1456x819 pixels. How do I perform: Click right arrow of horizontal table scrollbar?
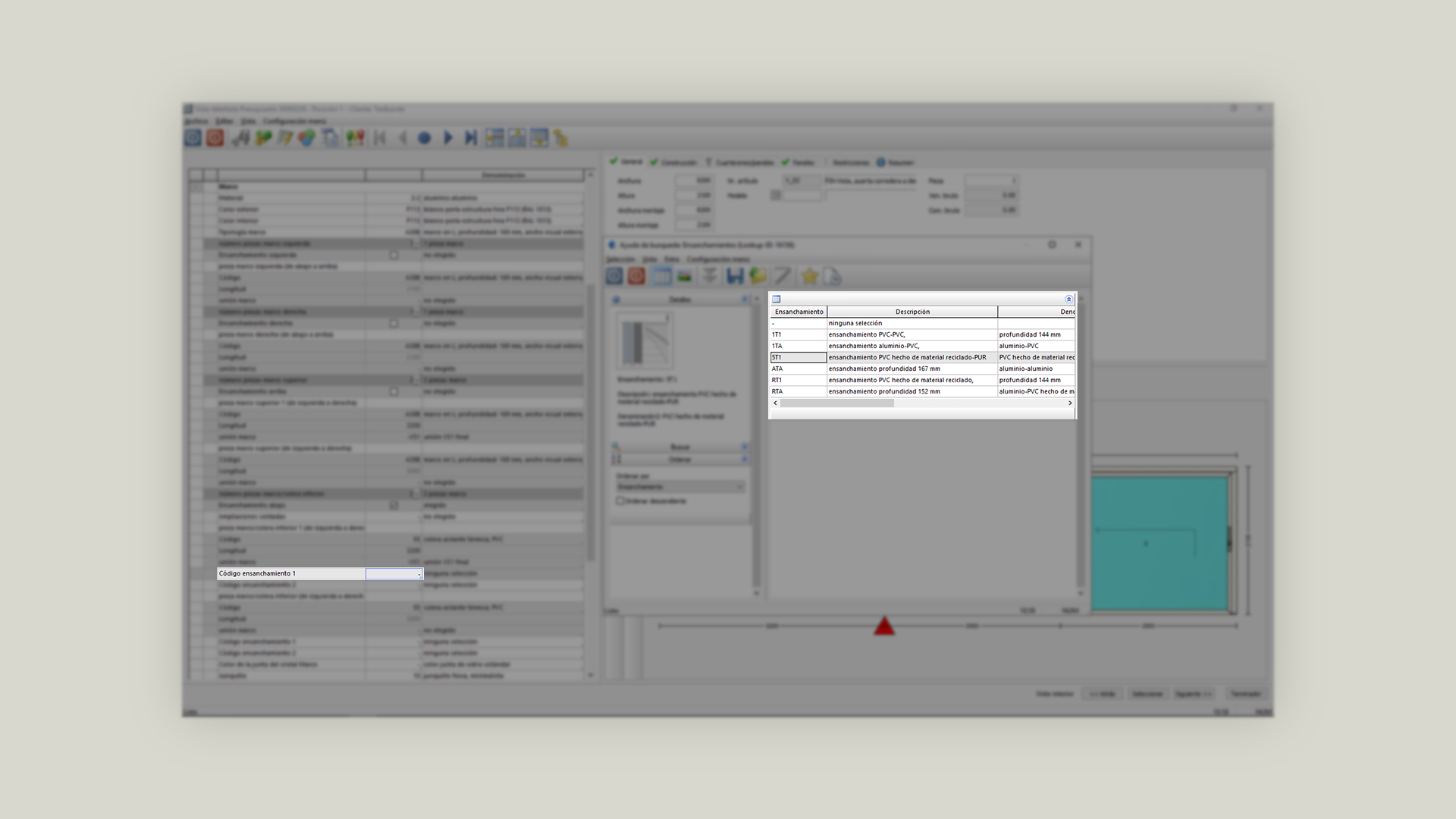1070,403
